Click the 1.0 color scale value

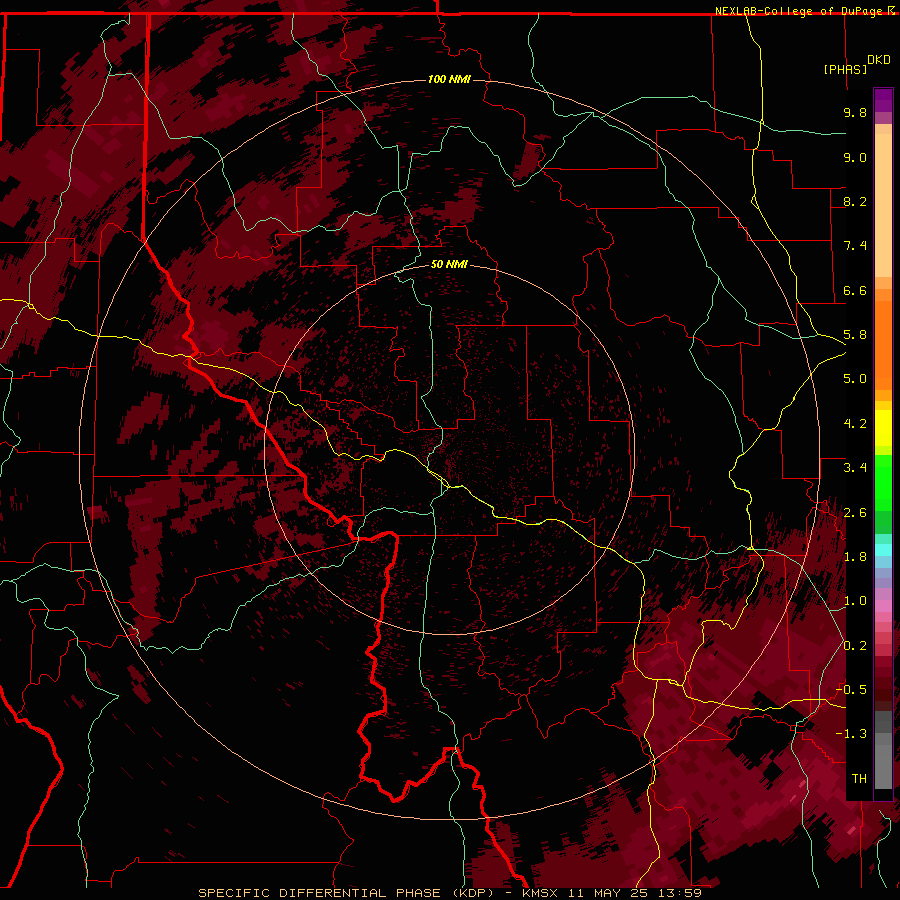pos(855,601)
